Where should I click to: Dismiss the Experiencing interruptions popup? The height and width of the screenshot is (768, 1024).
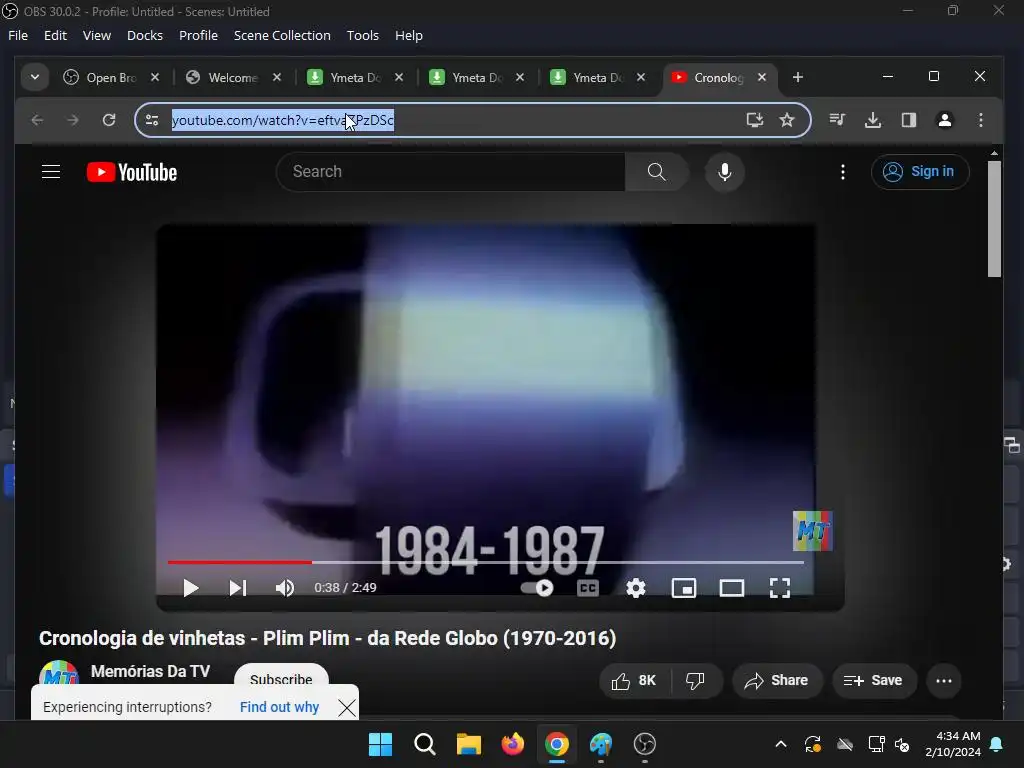347,707
